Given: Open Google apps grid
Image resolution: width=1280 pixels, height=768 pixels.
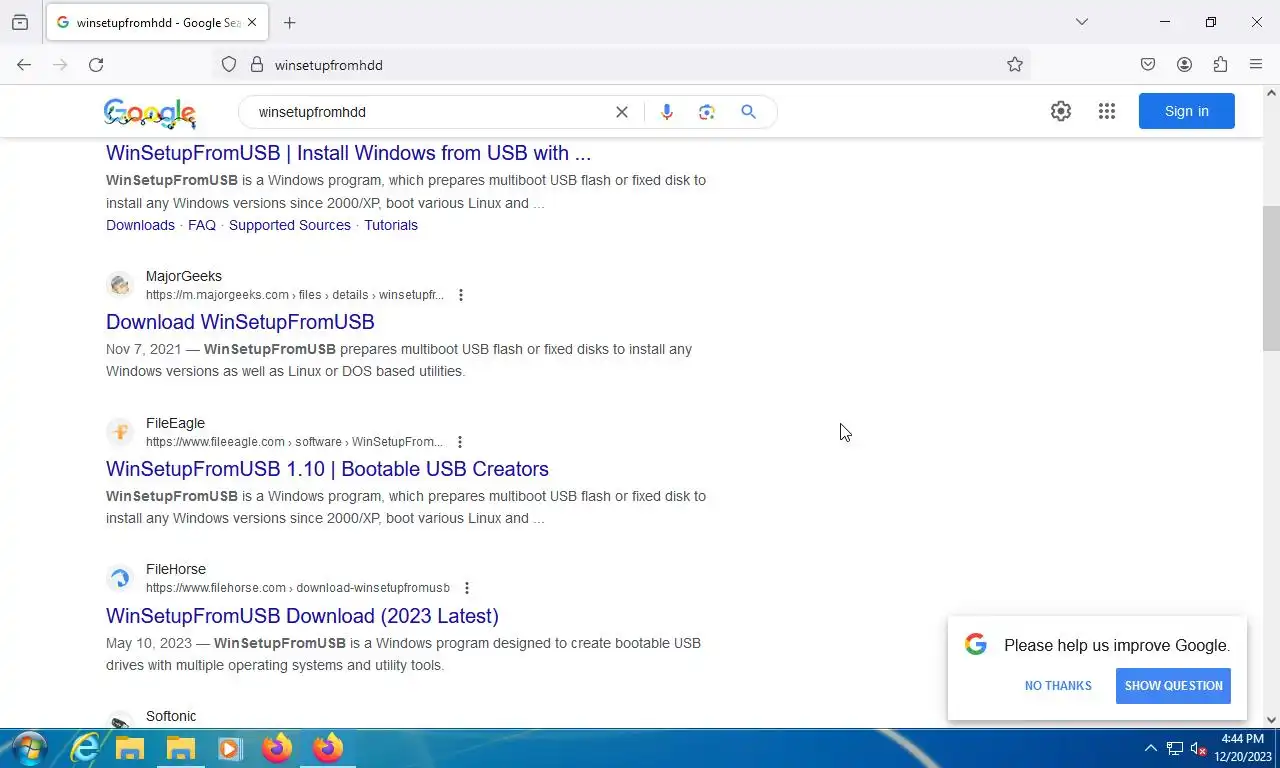Looking at the screenshot, I should 1106,111.
